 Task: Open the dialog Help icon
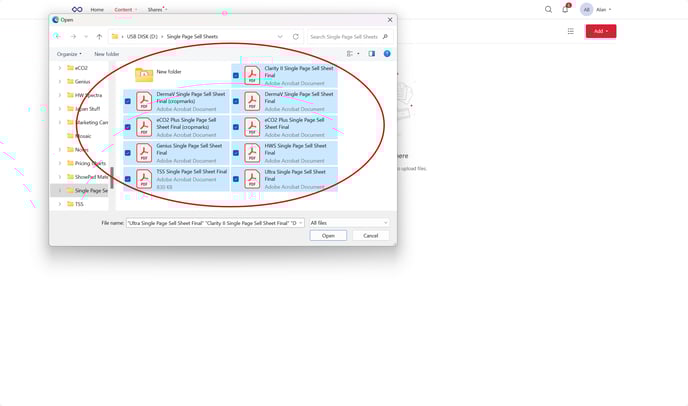pyautogui.click(x=387, y=54)
